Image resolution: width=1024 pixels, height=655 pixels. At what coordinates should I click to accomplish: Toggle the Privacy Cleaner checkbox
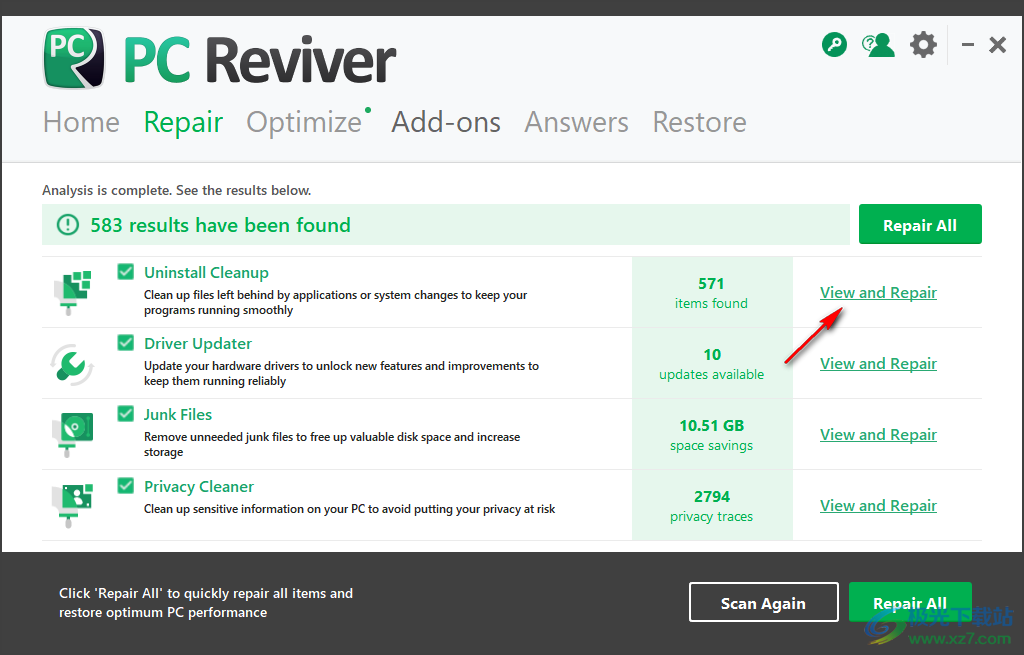(x=125, y=486)
